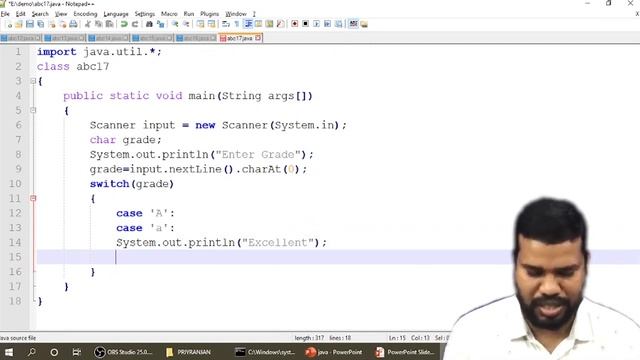Viewport: 640px width, 360px height.
Task: Open the Settings menu
Action: pyautogui.click(x=145, y=14)
